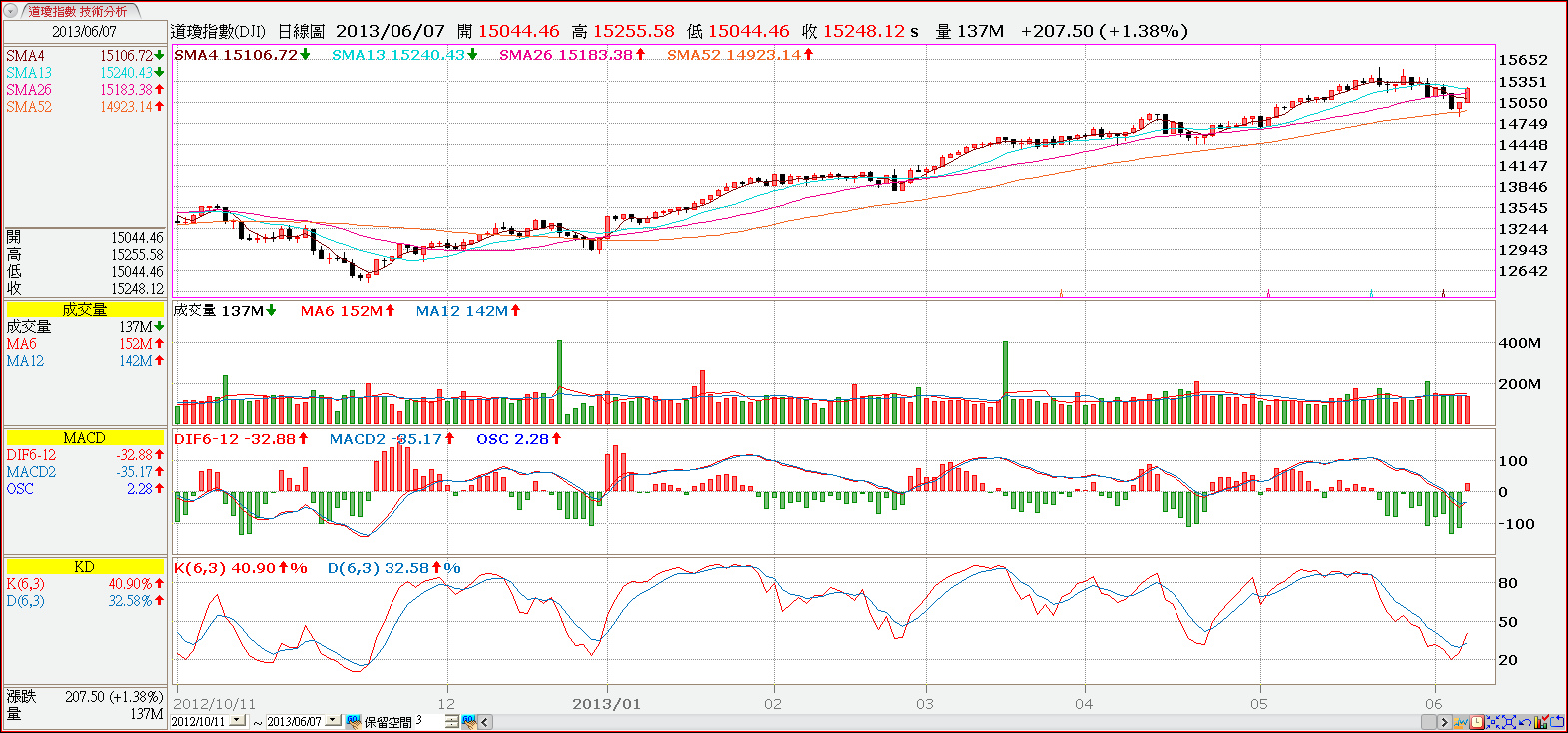1568x733 pixels.
Task: Click the DIF6-12 row in MACD side panel
Action: (85, 455)
